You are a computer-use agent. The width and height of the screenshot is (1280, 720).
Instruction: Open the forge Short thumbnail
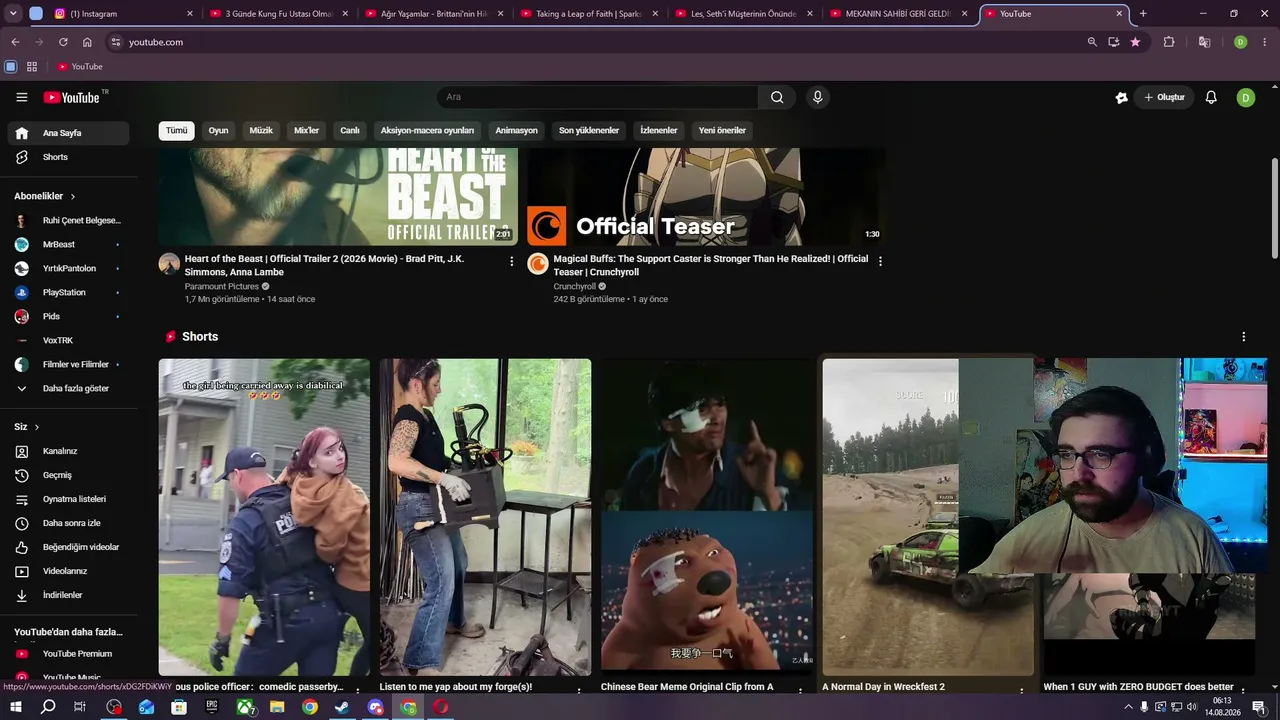click(x=485, y=517)
